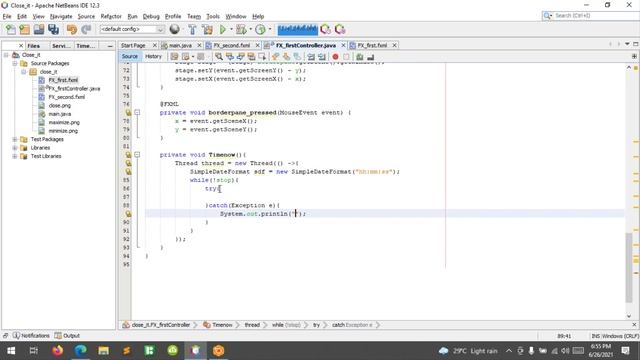
Task: Click the Shift Line Left icon
Action: pyautogui.click(x=311, y=57)
